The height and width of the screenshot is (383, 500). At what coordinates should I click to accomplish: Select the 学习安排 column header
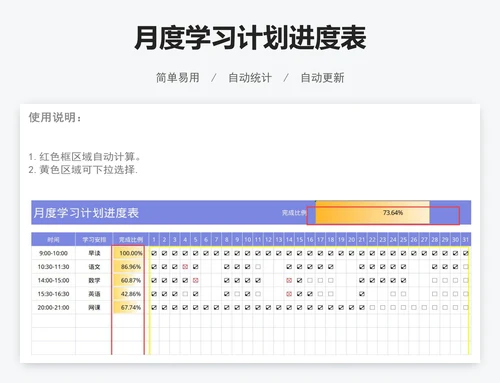point(94,239)
